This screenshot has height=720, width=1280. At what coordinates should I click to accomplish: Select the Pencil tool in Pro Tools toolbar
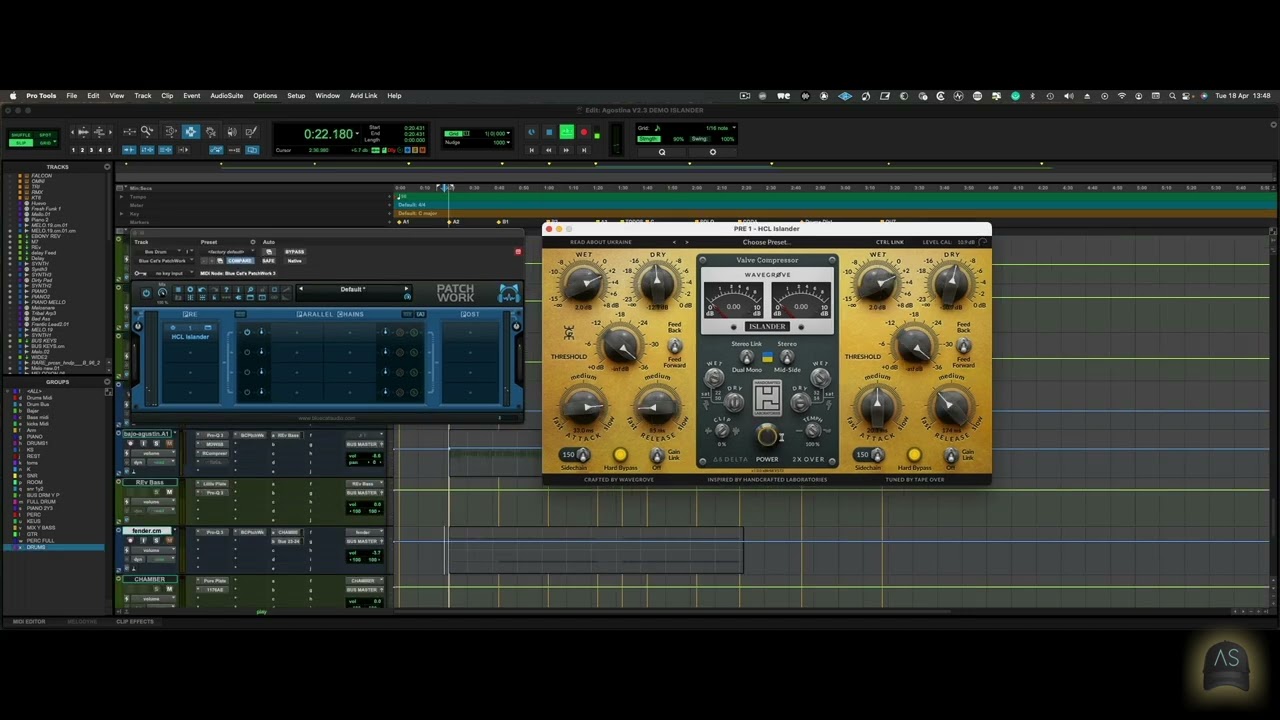(250, 131)
